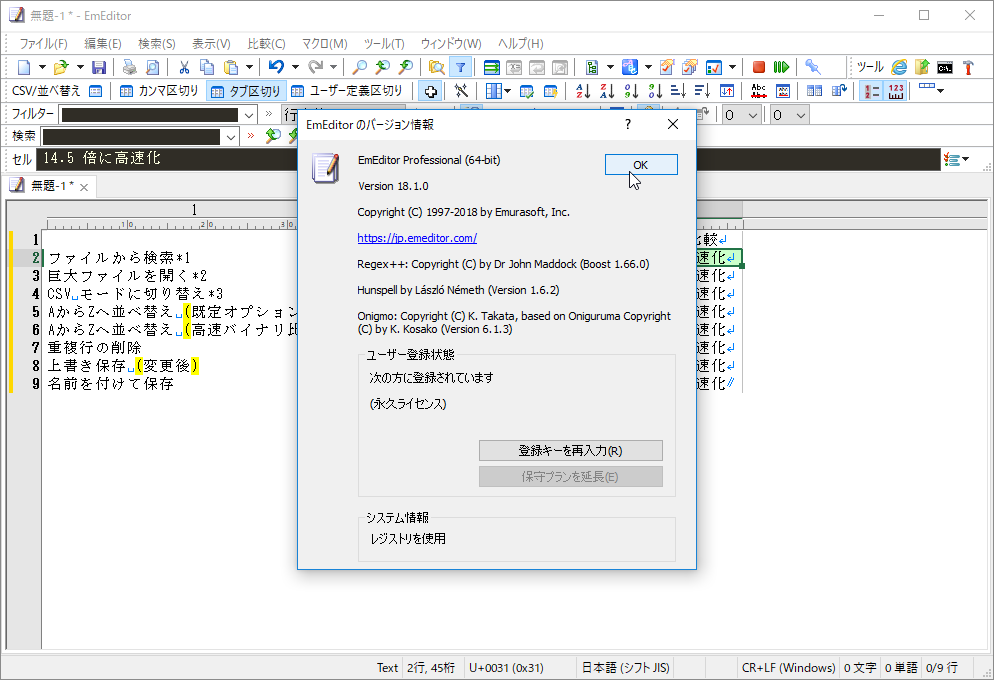Toggle the filter funnel icon
The height and width of the screenshot is (680, 994).
(459, 66)
